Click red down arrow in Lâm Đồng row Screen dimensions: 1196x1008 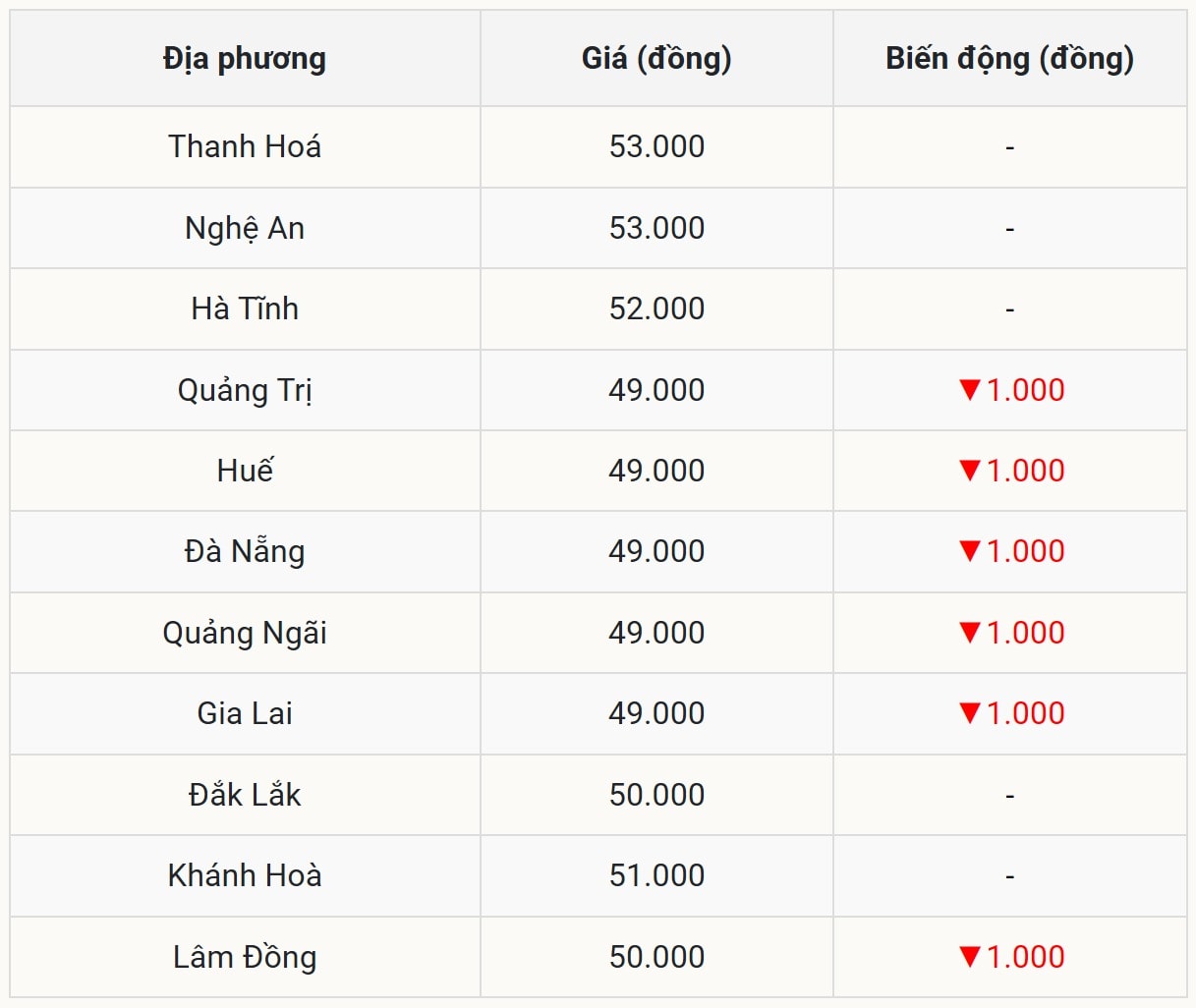[x=970, y=957]
